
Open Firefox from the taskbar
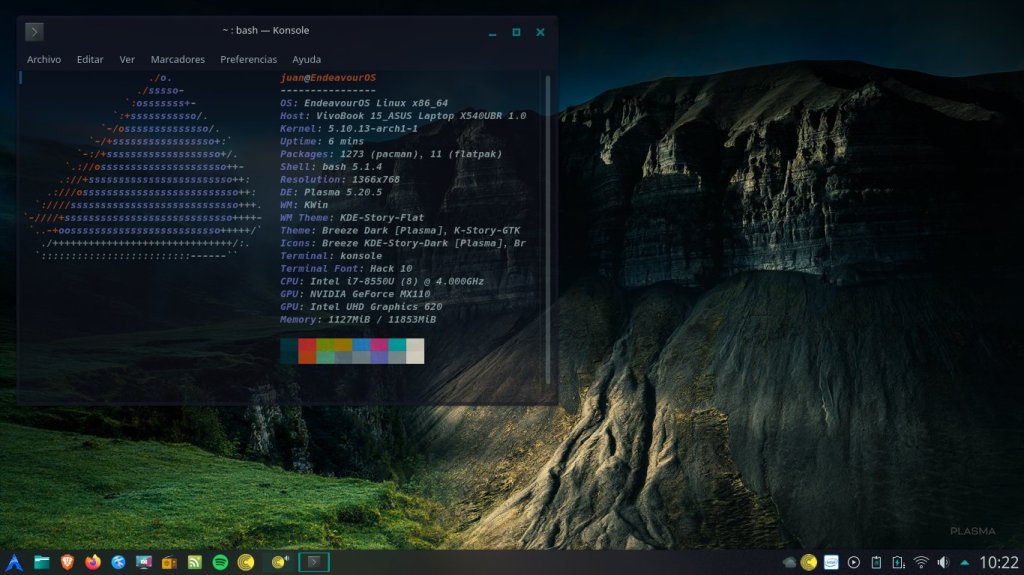pyautogui.click(x=94, y=562)
